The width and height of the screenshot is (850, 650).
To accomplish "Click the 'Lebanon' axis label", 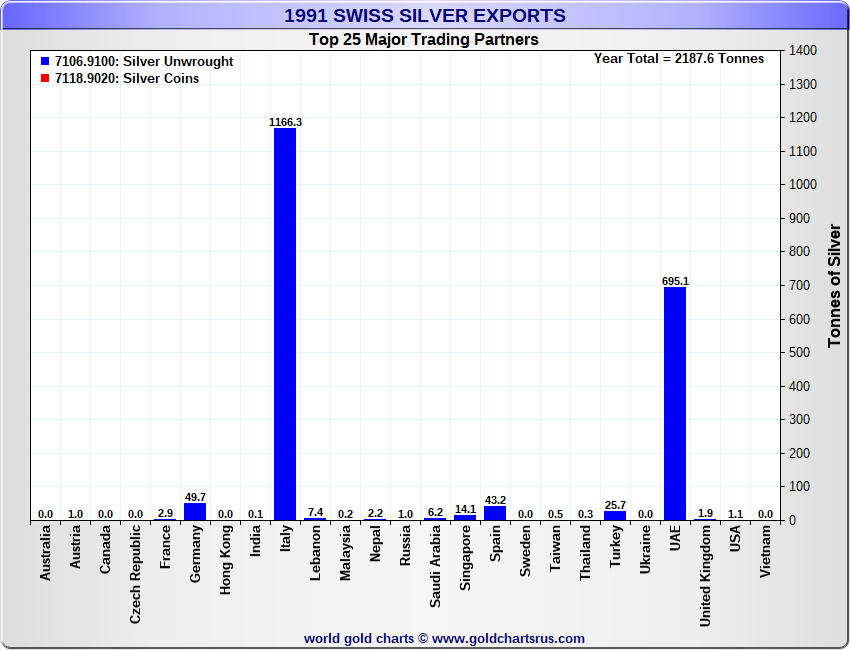I will (x=315, y=553).
